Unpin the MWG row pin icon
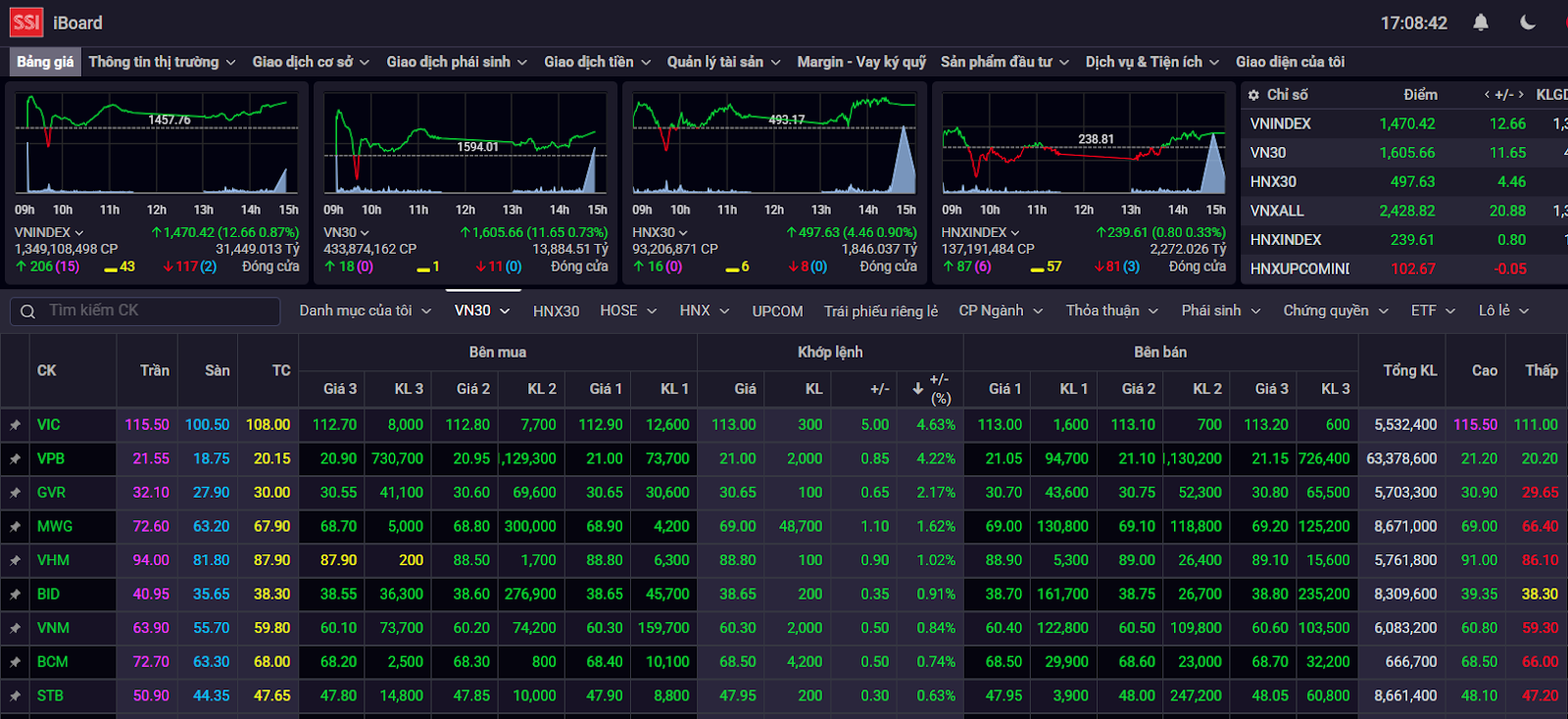Image resolution: width=1568 pixels, height=719 pixels. (x=15, y=527)
